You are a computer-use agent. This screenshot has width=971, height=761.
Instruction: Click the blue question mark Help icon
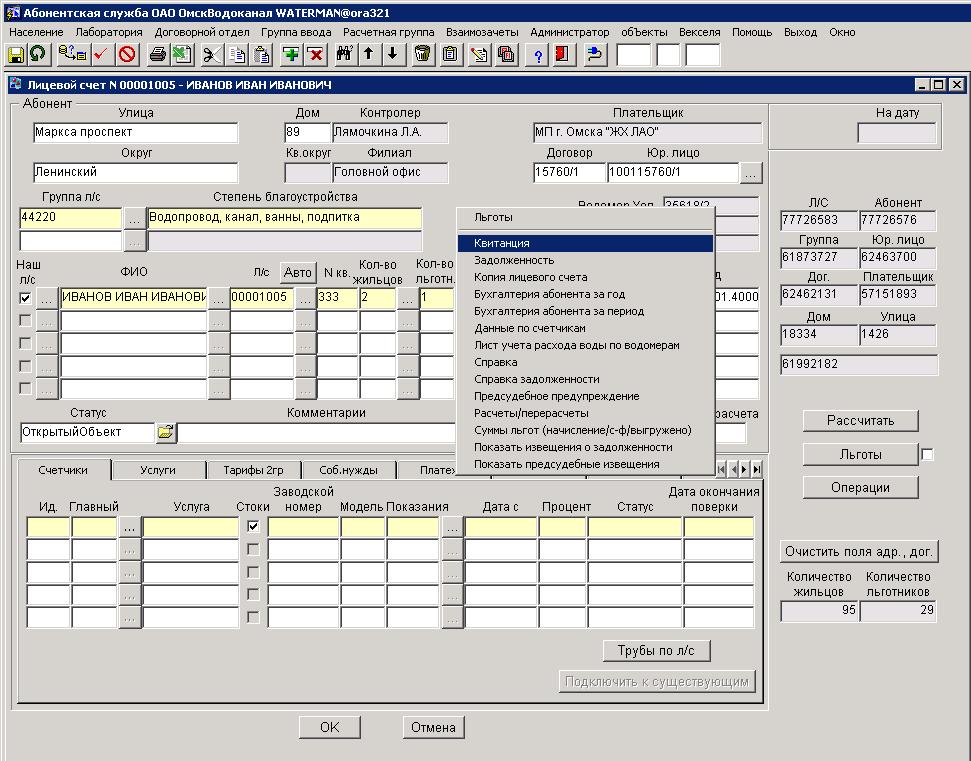click(539, 55)
